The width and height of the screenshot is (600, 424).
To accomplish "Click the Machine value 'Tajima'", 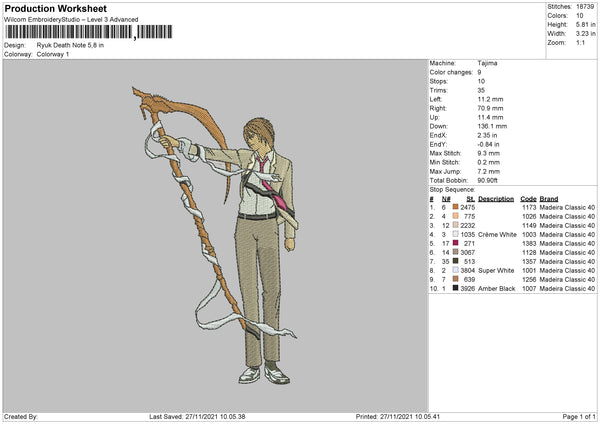I will pyautogui.click(x=487, y=63).
